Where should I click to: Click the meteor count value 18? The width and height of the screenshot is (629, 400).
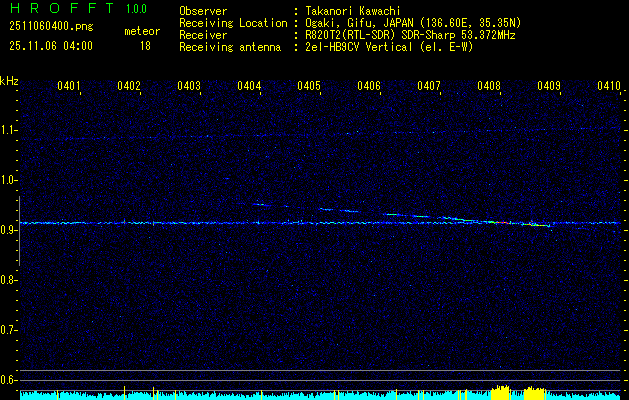(x=145, y=46)
